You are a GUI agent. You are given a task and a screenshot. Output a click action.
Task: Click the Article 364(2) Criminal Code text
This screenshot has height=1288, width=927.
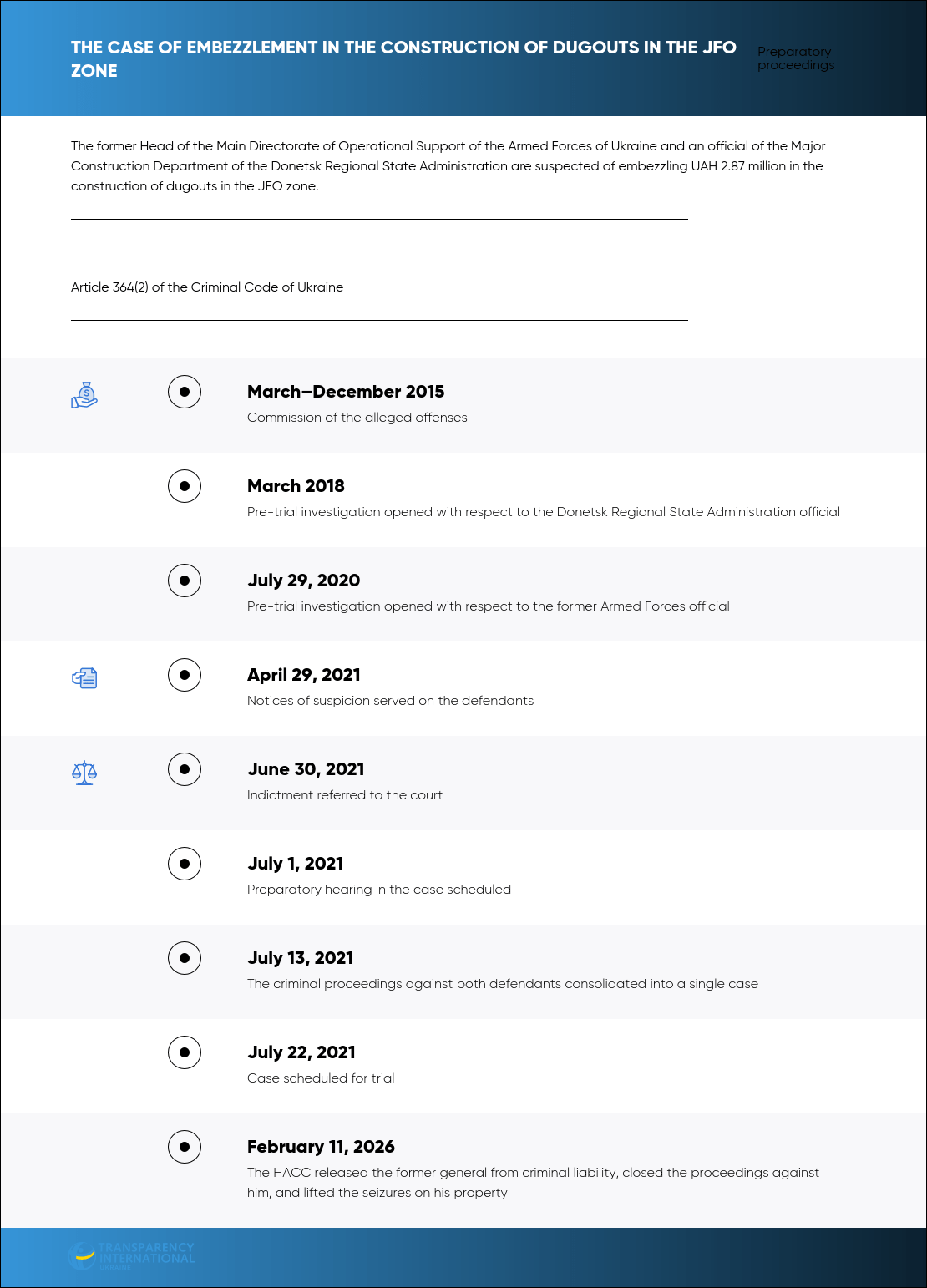207,287
